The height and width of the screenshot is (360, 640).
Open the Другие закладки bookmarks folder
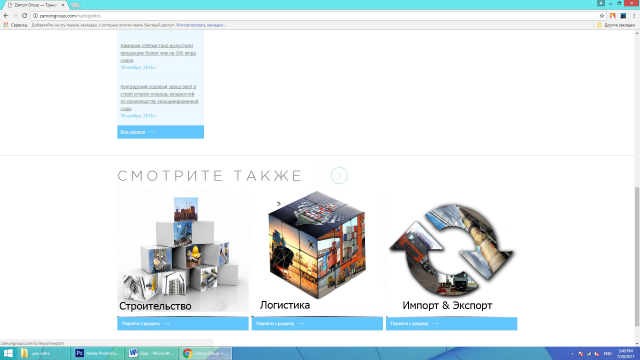click(616, 25)
